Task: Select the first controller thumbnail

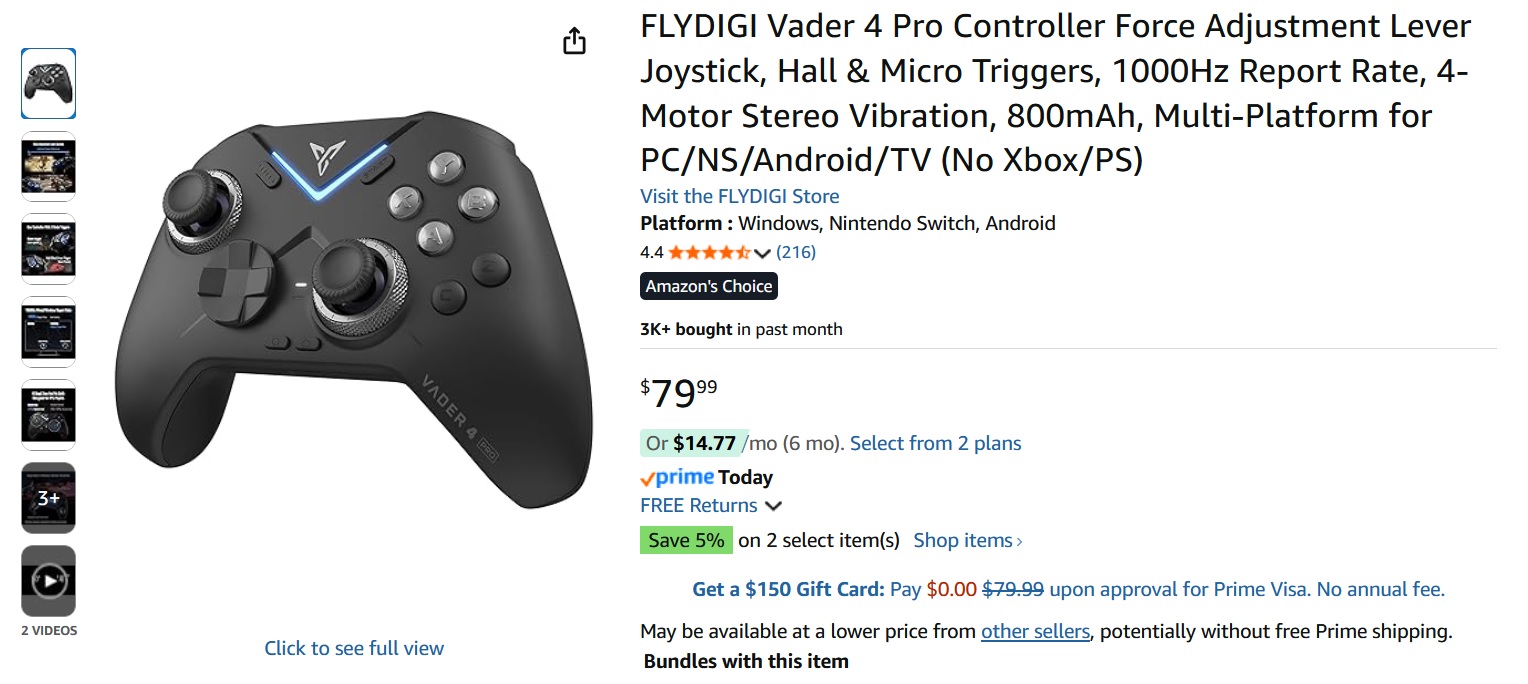Action: (x=48, y=84)
